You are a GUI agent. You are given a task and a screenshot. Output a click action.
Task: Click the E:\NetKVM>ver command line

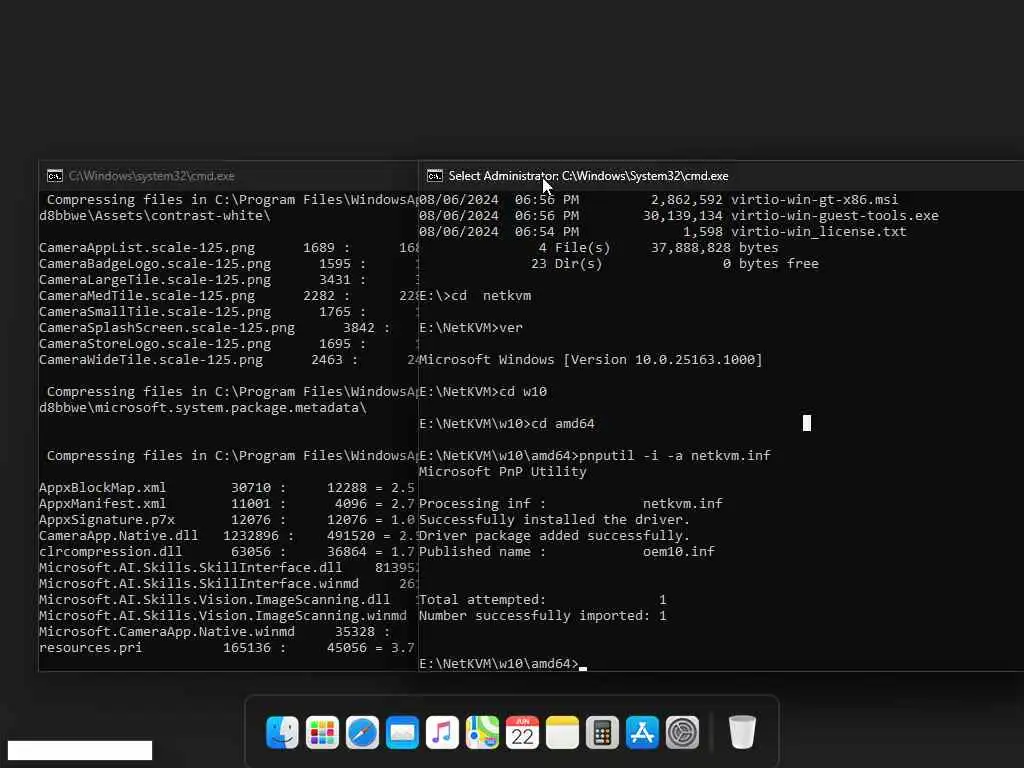[x=471, y=328]
